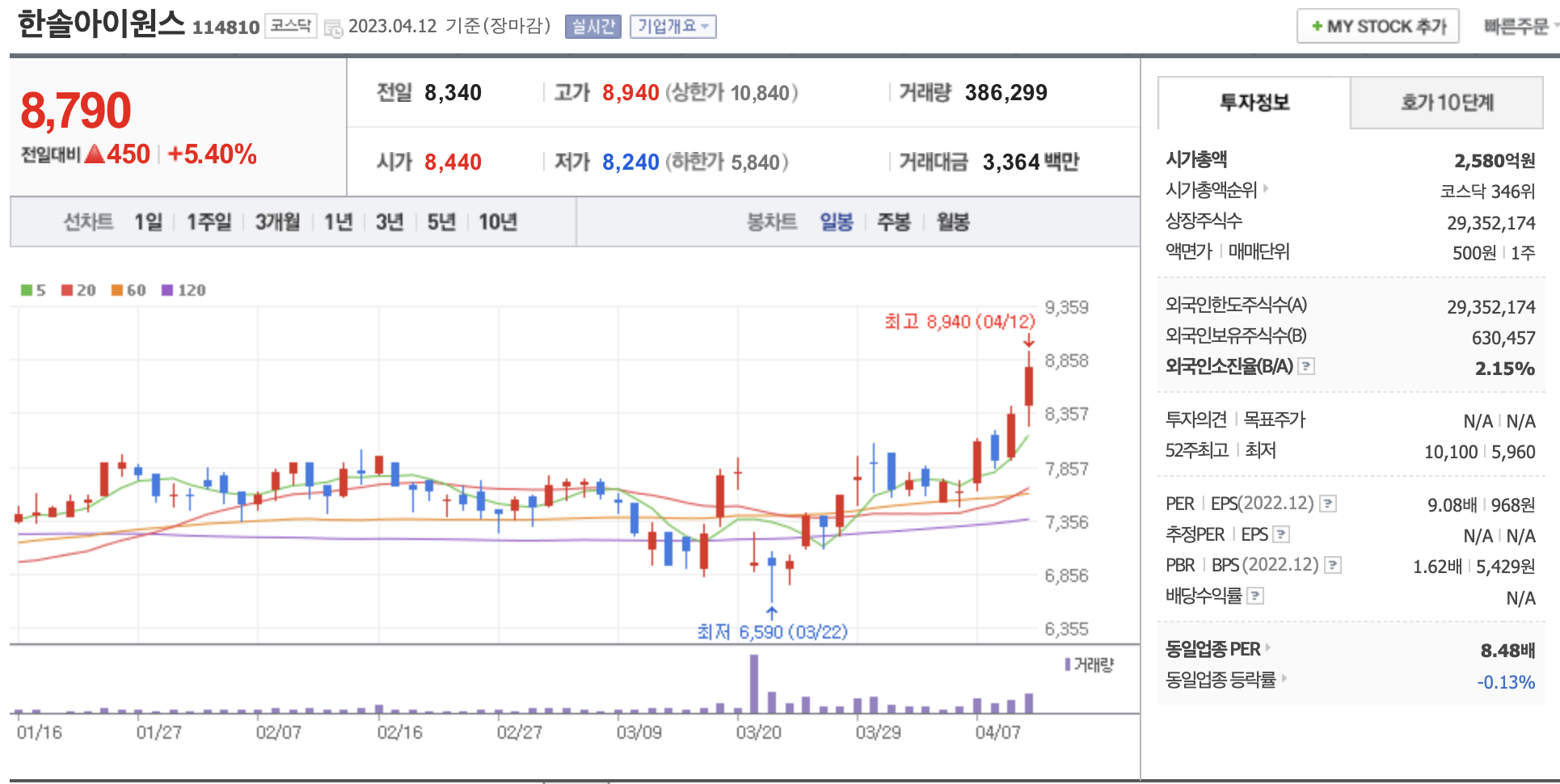The height and width of the screenshot is (784, 1560).
Task: Select the 투자정보 tab
Action: (1254, 103)
